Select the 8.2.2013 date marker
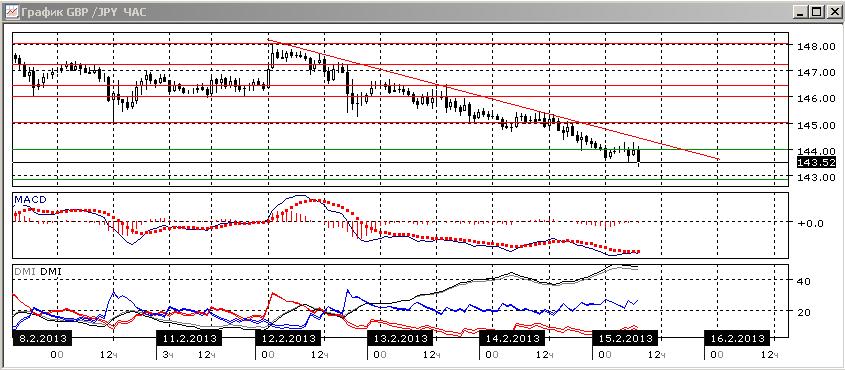This screenshot has width=845, height=370. (x=43, y=339)
